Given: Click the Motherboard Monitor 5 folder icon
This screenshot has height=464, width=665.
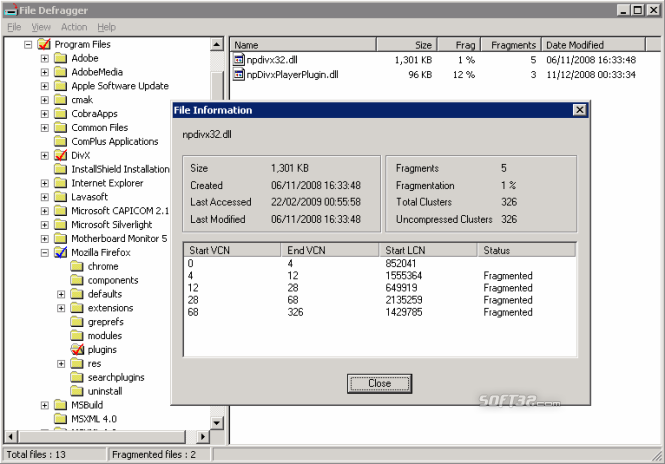Looking at the screenshot, I should point(61,239).
